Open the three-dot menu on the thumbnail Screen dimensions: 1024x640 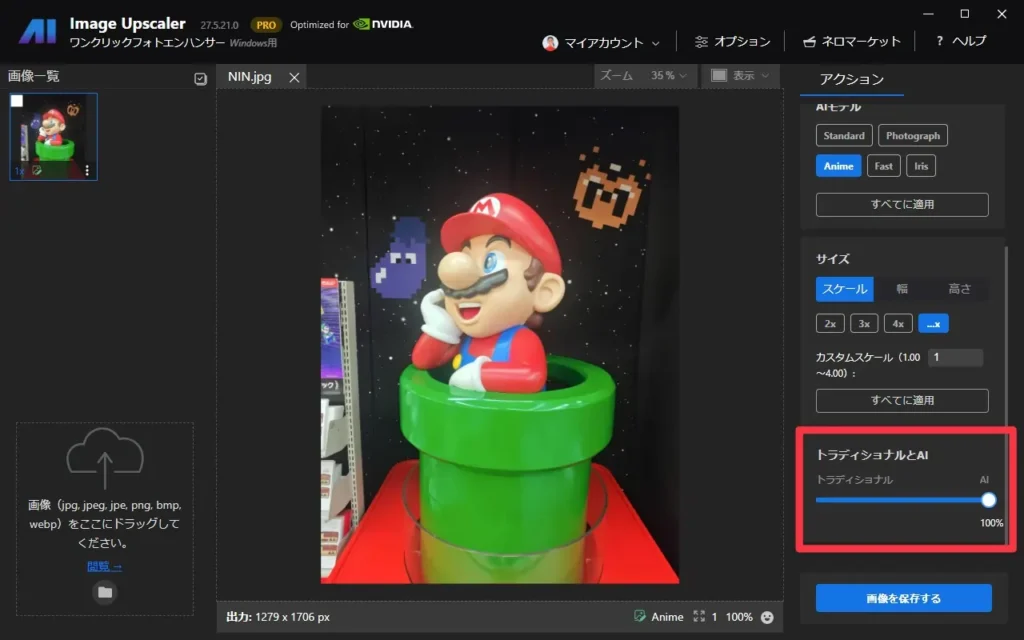click(88, 171)
